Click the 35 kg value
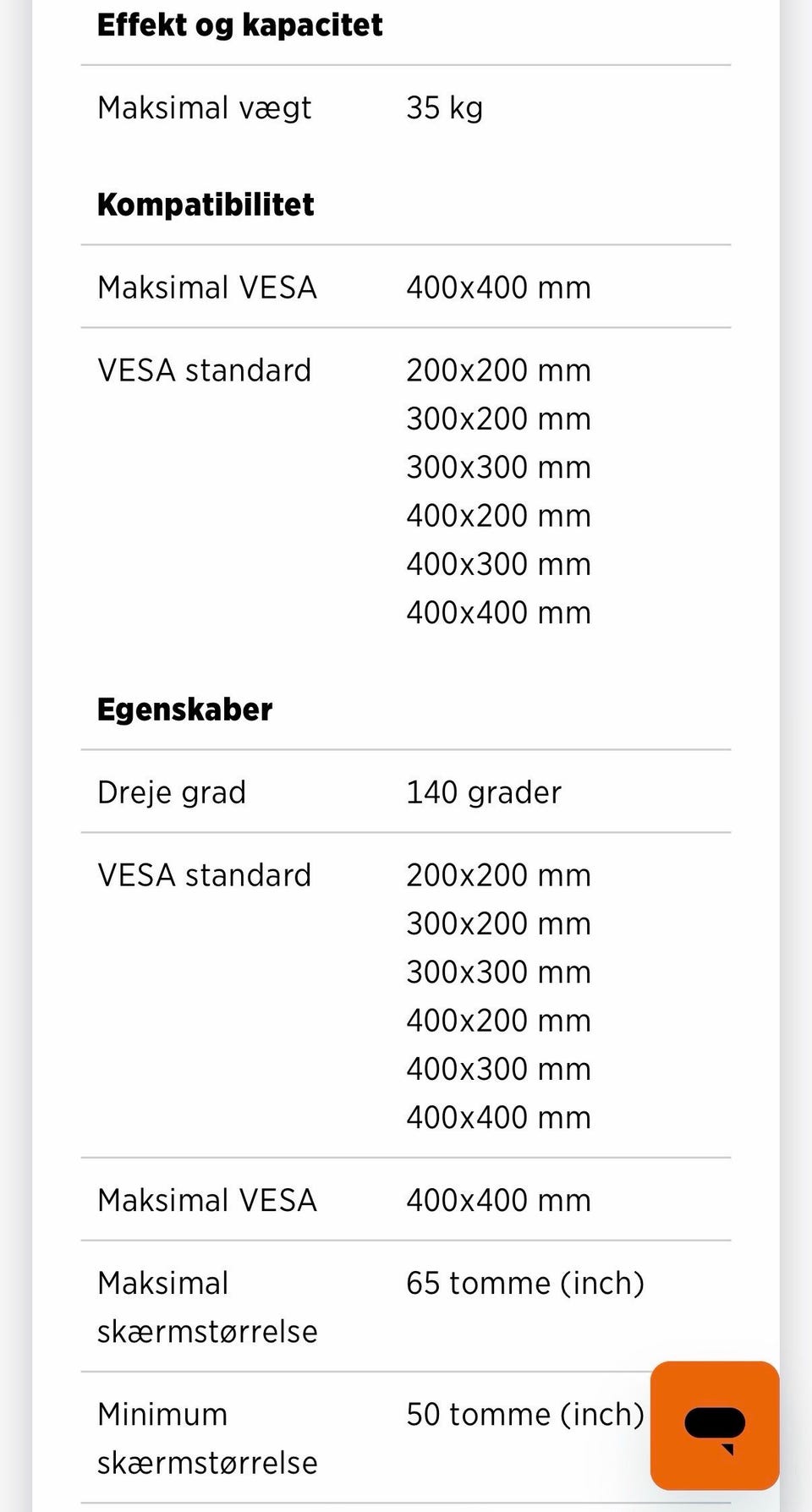812x1512 pixels. [444, 108]
